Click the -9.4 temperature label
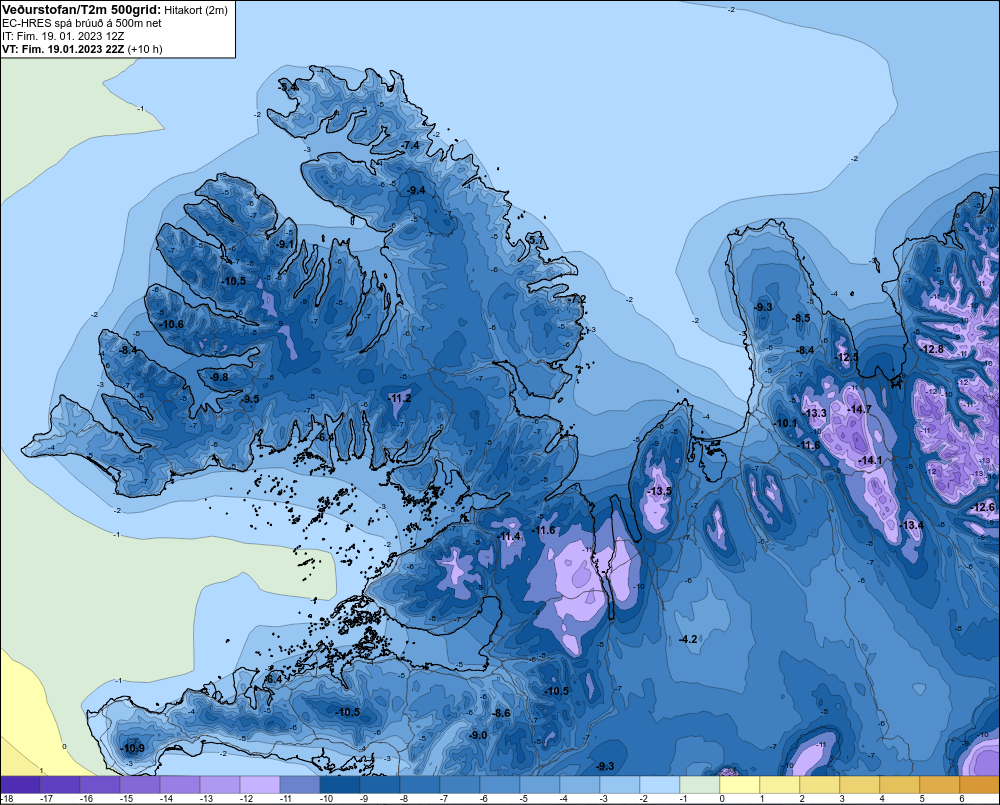1000x805 pixels. coord(416,190)
